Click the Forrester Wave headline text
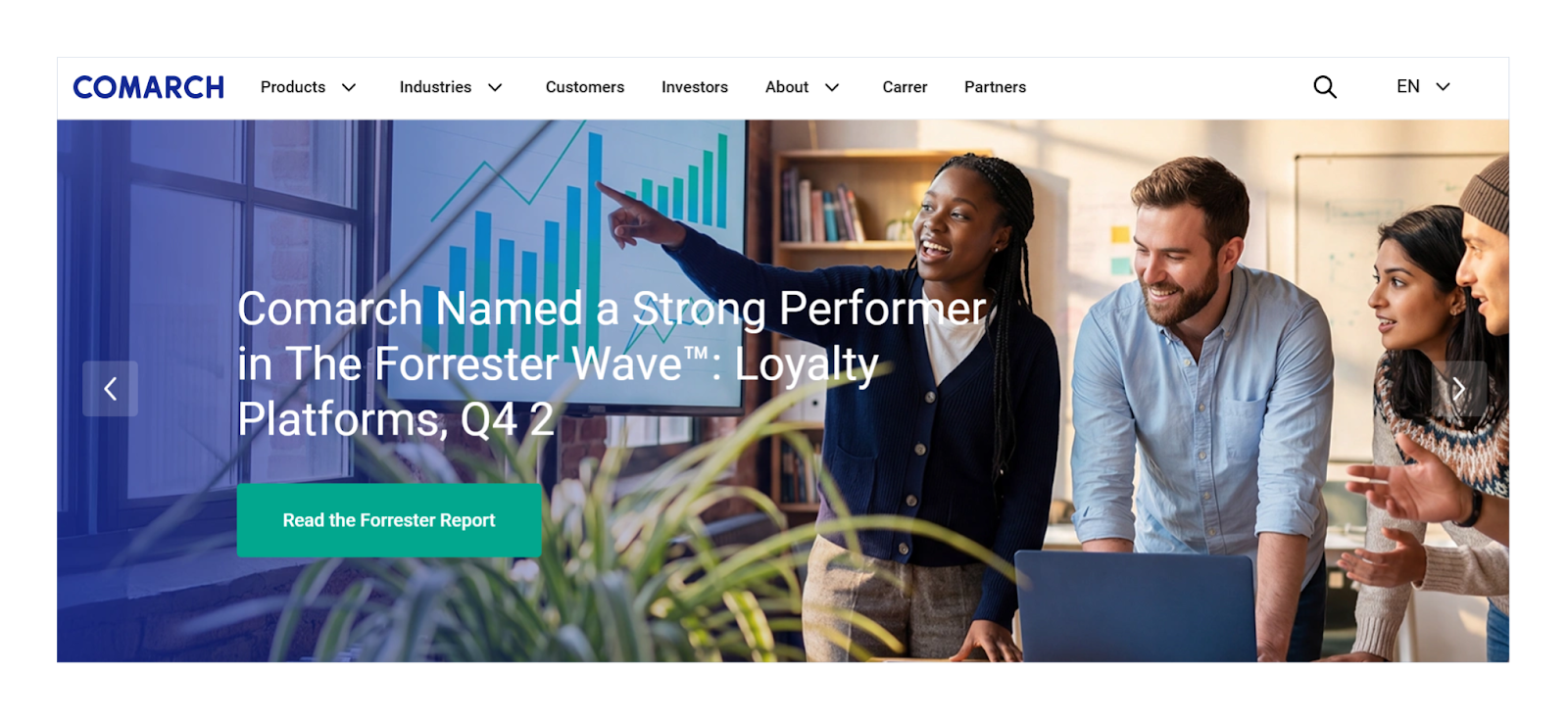 [x=612, y=363]
